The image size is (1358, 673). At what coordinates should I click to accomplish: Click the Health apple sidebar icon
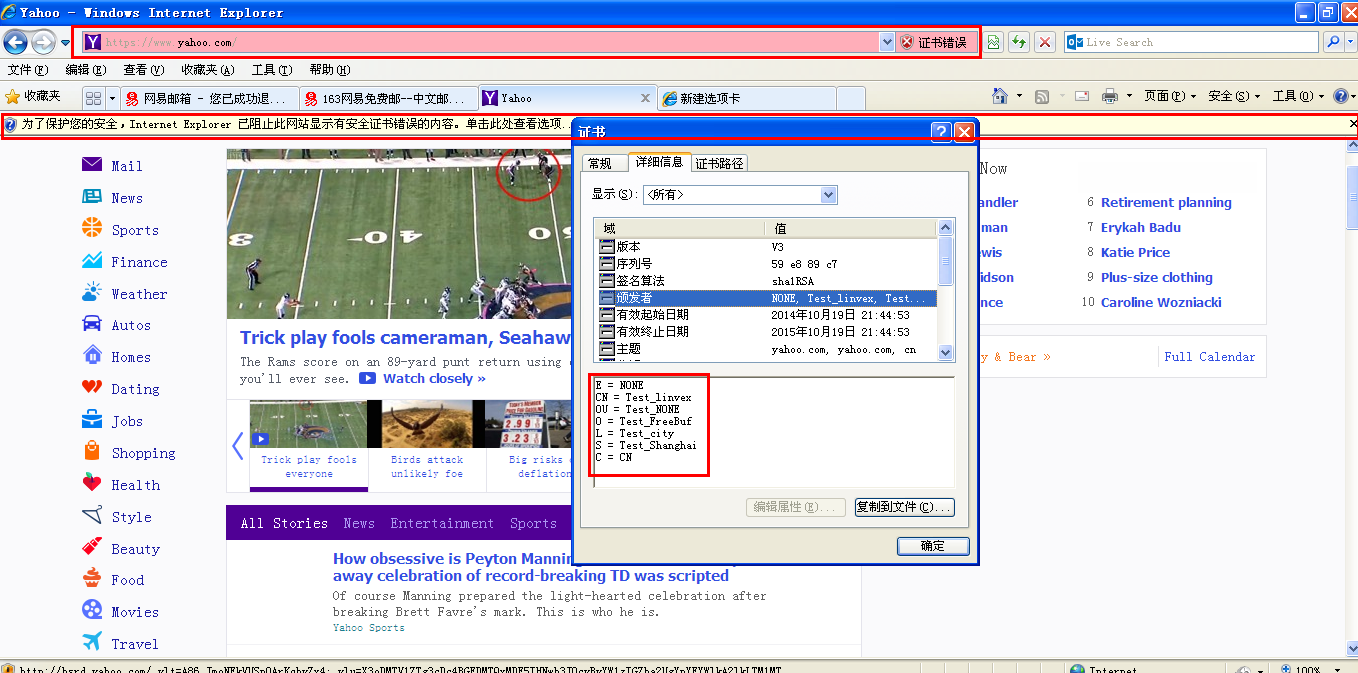coord(92,483)
